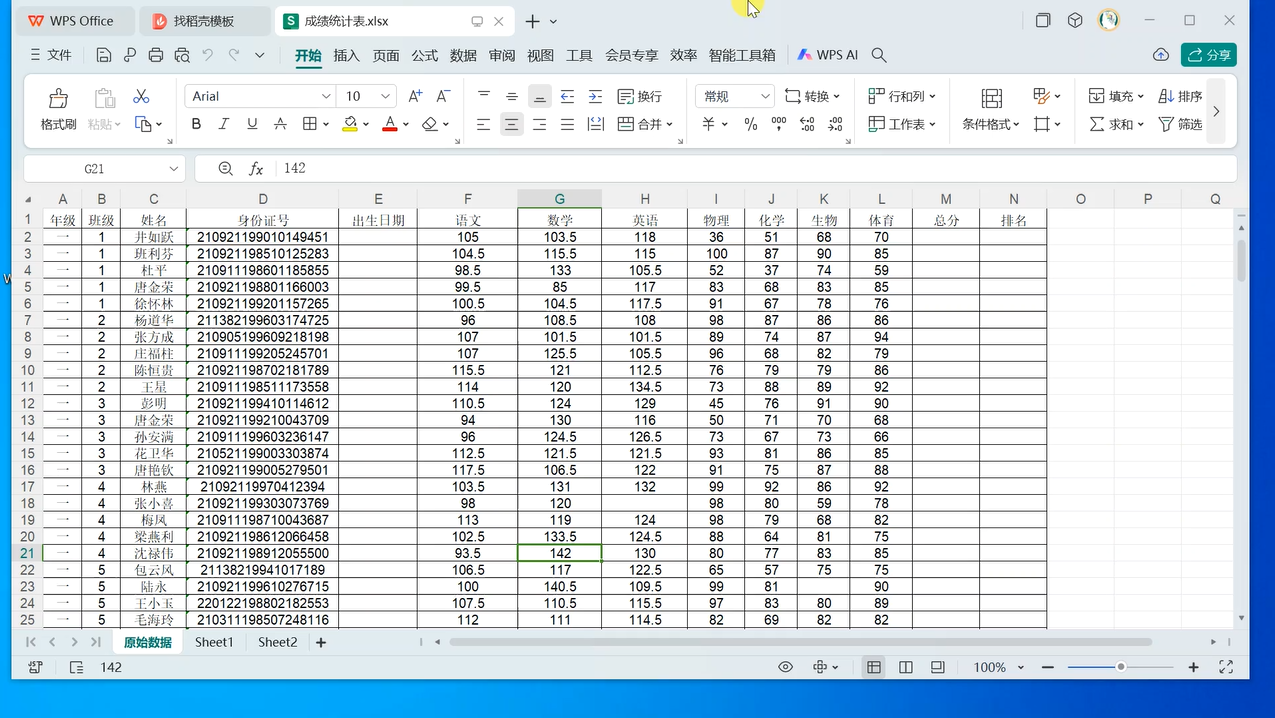Image resolution: width=1275 pixels, height=718 pixels.
Task: Switch to the Sheet1 worksheet tab
Action: [x=214, y=642]
